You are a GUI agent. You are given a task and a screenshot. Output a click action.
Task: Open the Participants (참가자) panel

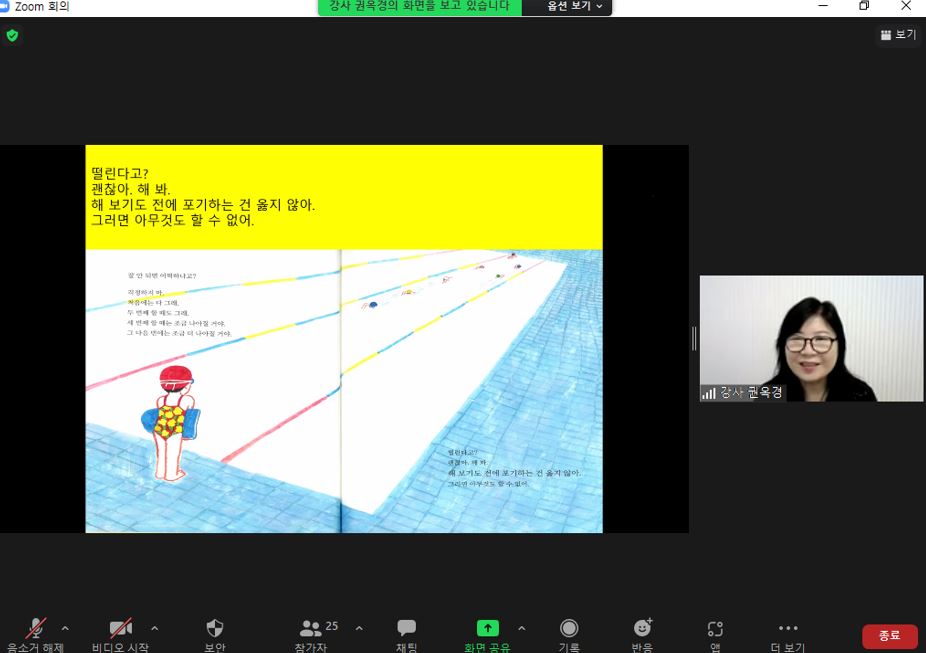311,629
